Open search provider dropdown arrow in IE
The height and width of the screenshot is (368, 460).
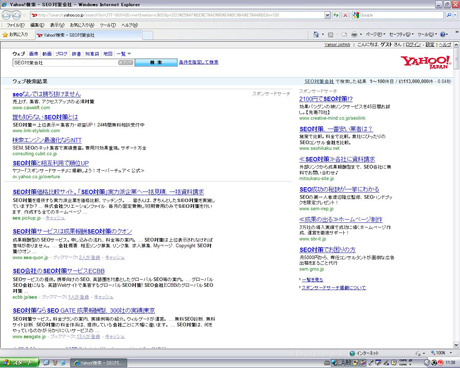click(x=455, y=15)
